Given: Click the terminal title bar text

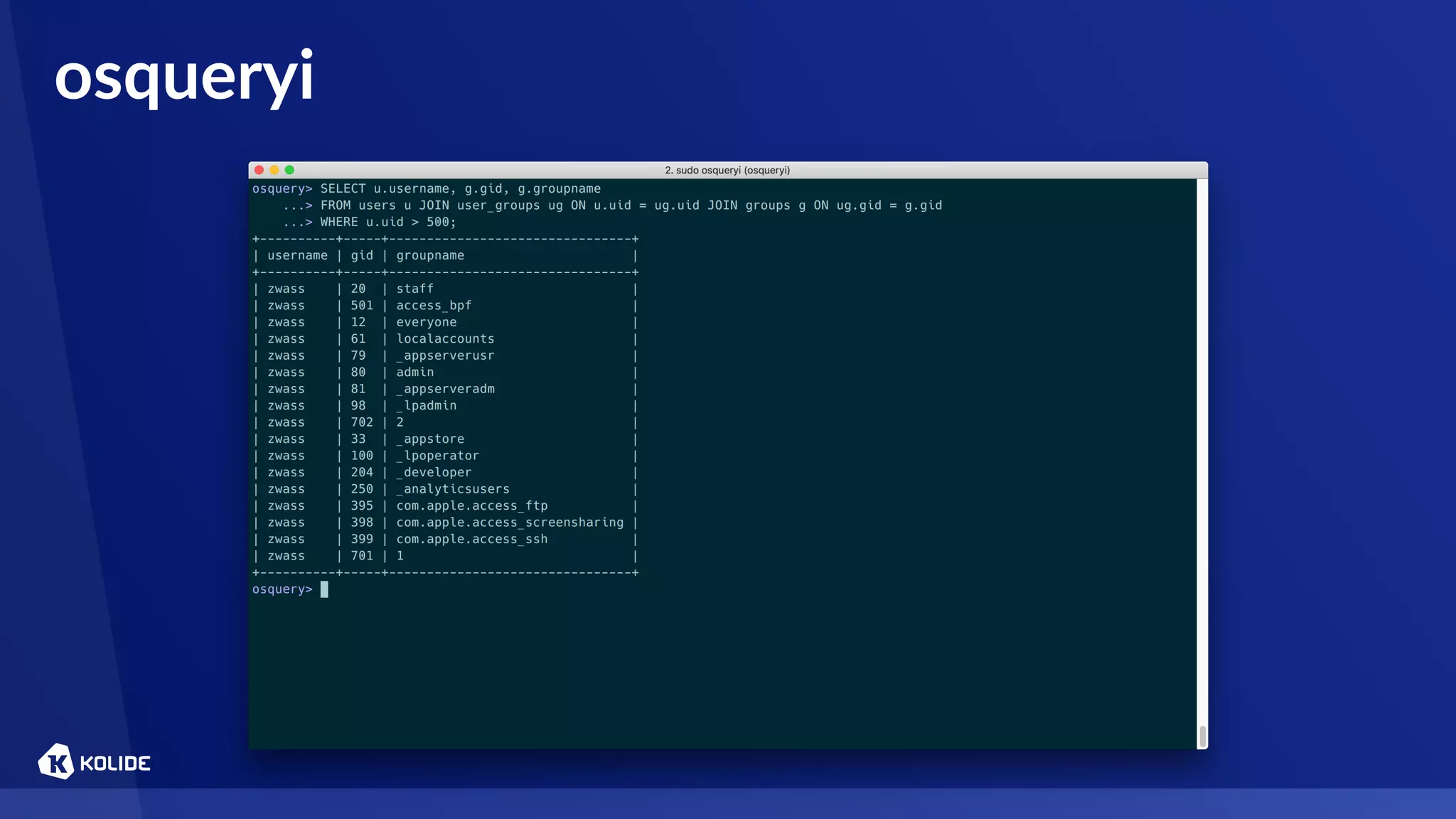Looking at the screenshot, I should [727, 170].
